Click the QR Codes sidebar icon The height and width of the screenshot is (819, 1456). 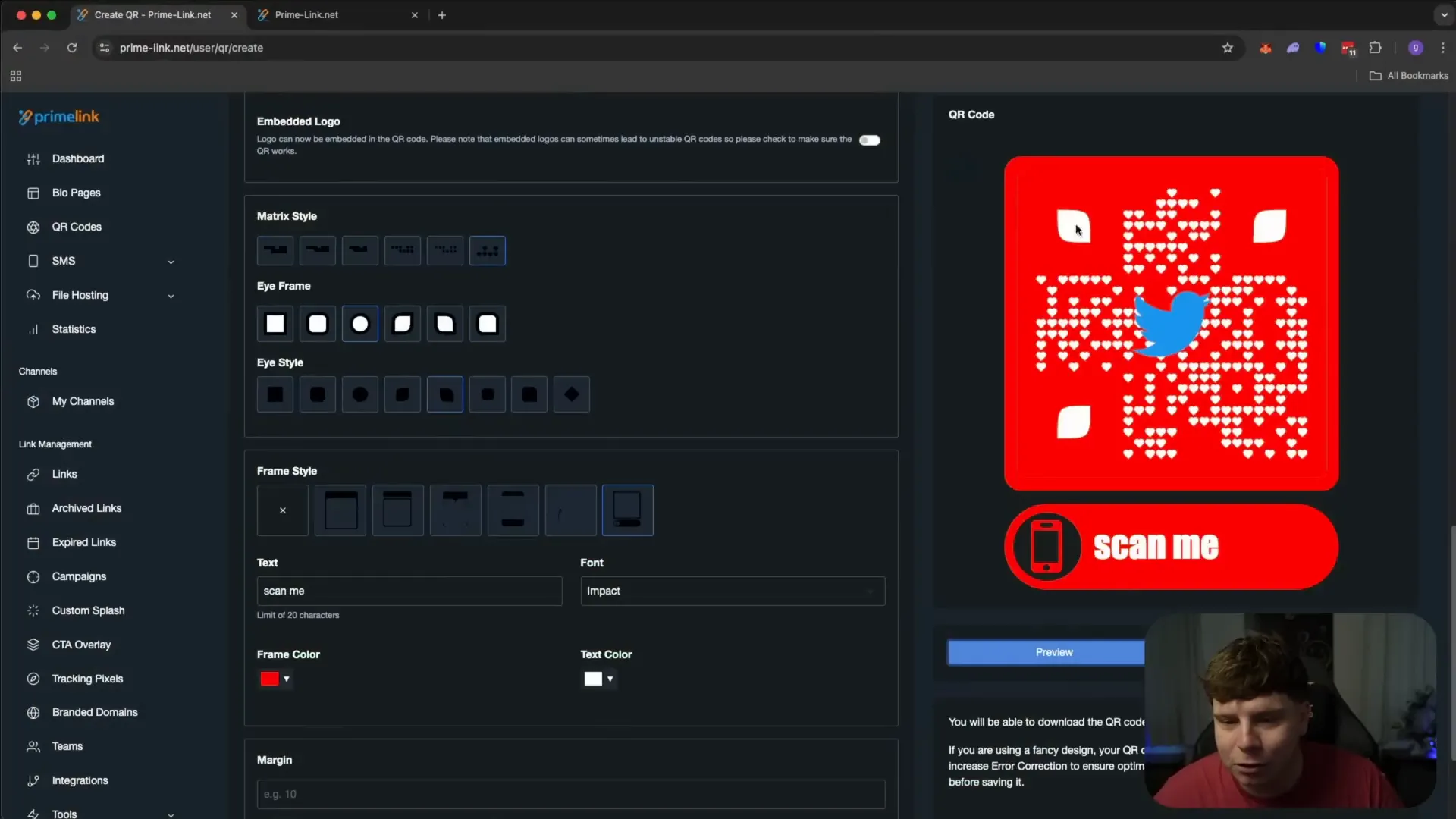click(33, 227)
